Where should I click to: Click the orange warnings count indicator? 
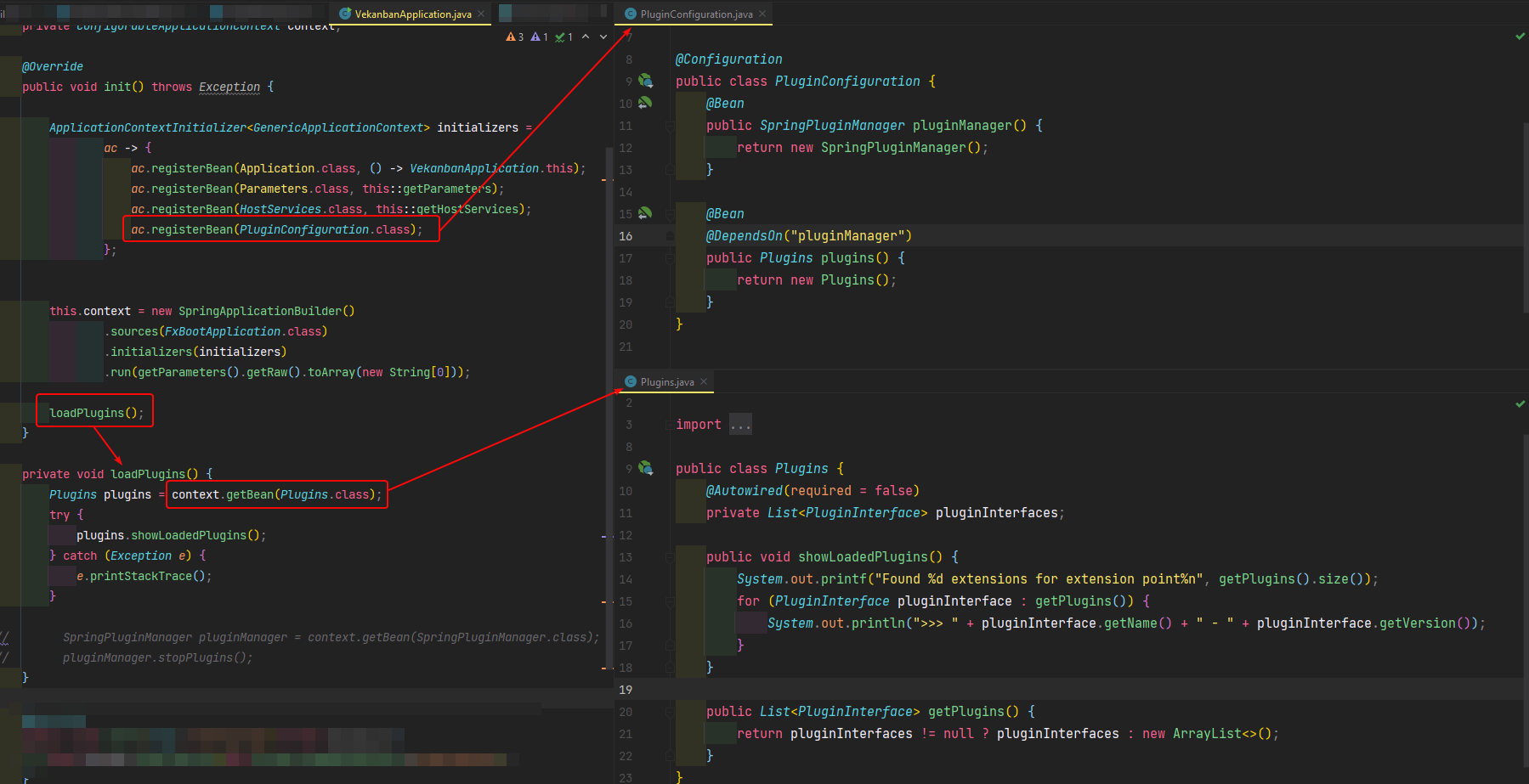(x=515, y=37)
